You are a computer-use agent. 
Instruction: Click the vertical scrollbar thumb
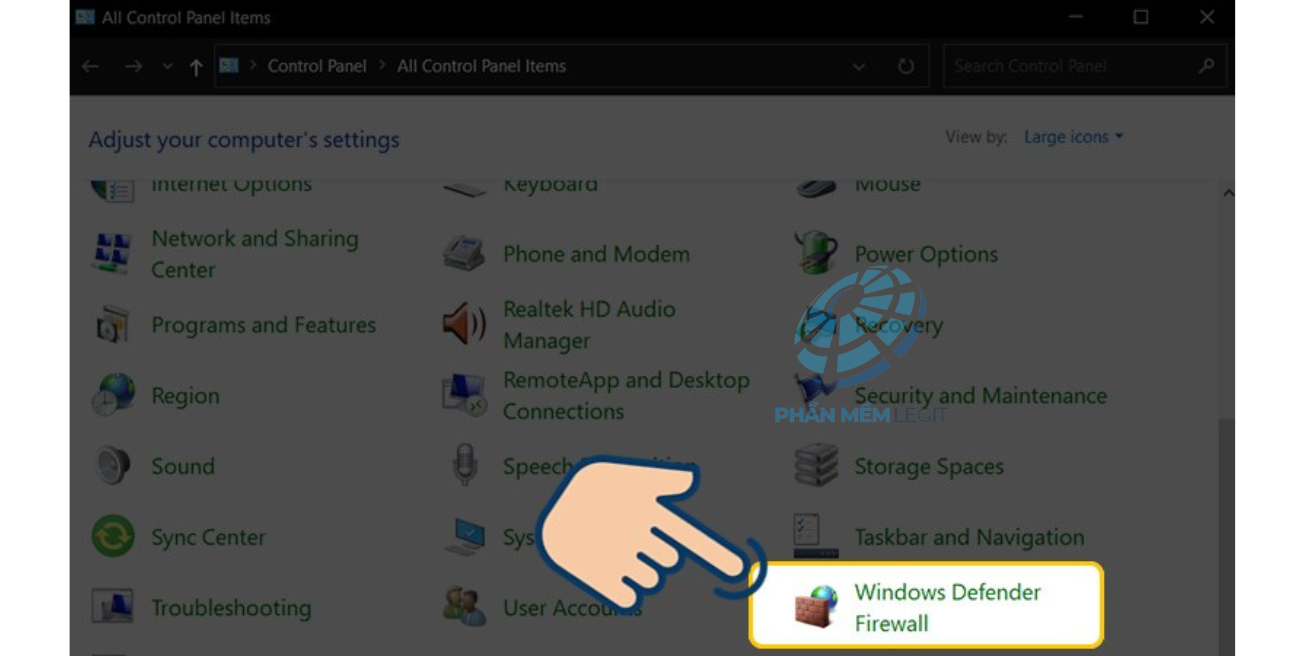tap(1227, 535)
